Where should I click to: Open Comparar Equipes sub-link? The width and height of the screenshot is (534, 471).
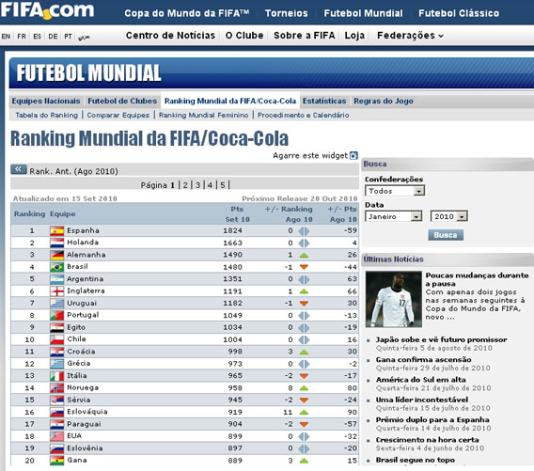(x=118, y=115)
